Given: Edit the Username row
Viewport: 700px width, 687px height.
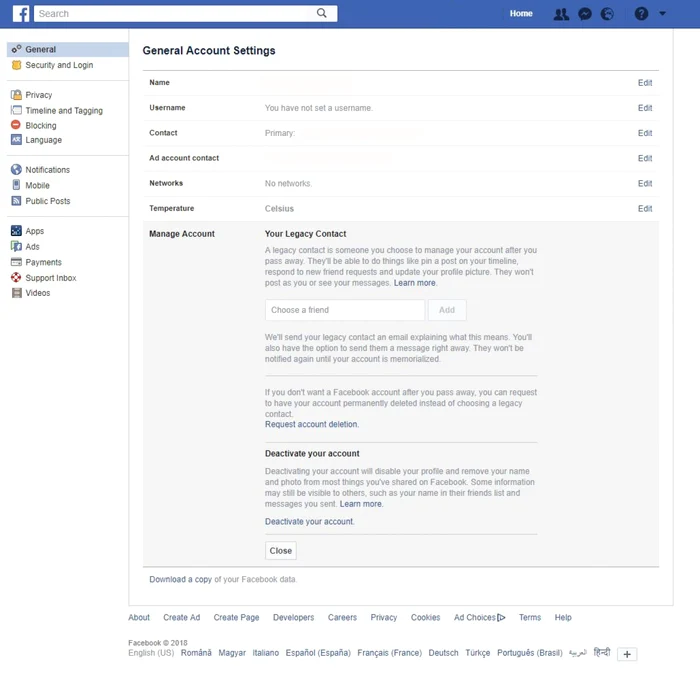Looking at the screenshot, I should coord(645,108).
